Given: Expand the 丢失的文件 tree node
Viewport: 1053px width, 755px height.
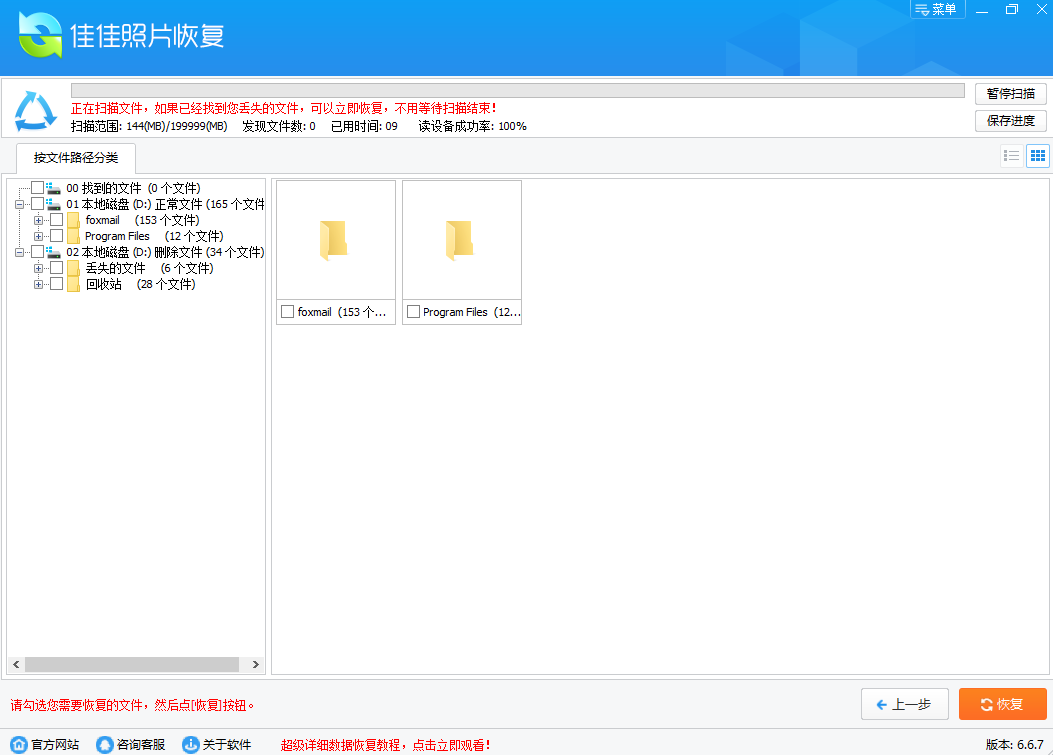Looking at the screenshot, I should tap(39, 268).
